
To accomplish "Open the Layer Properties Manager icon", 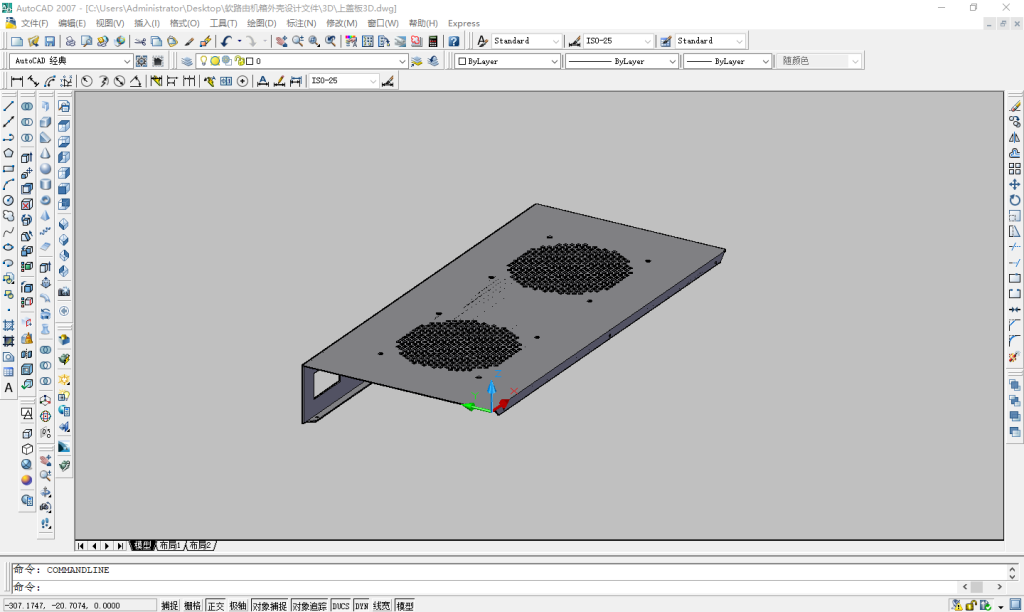I will click(187, 61).
